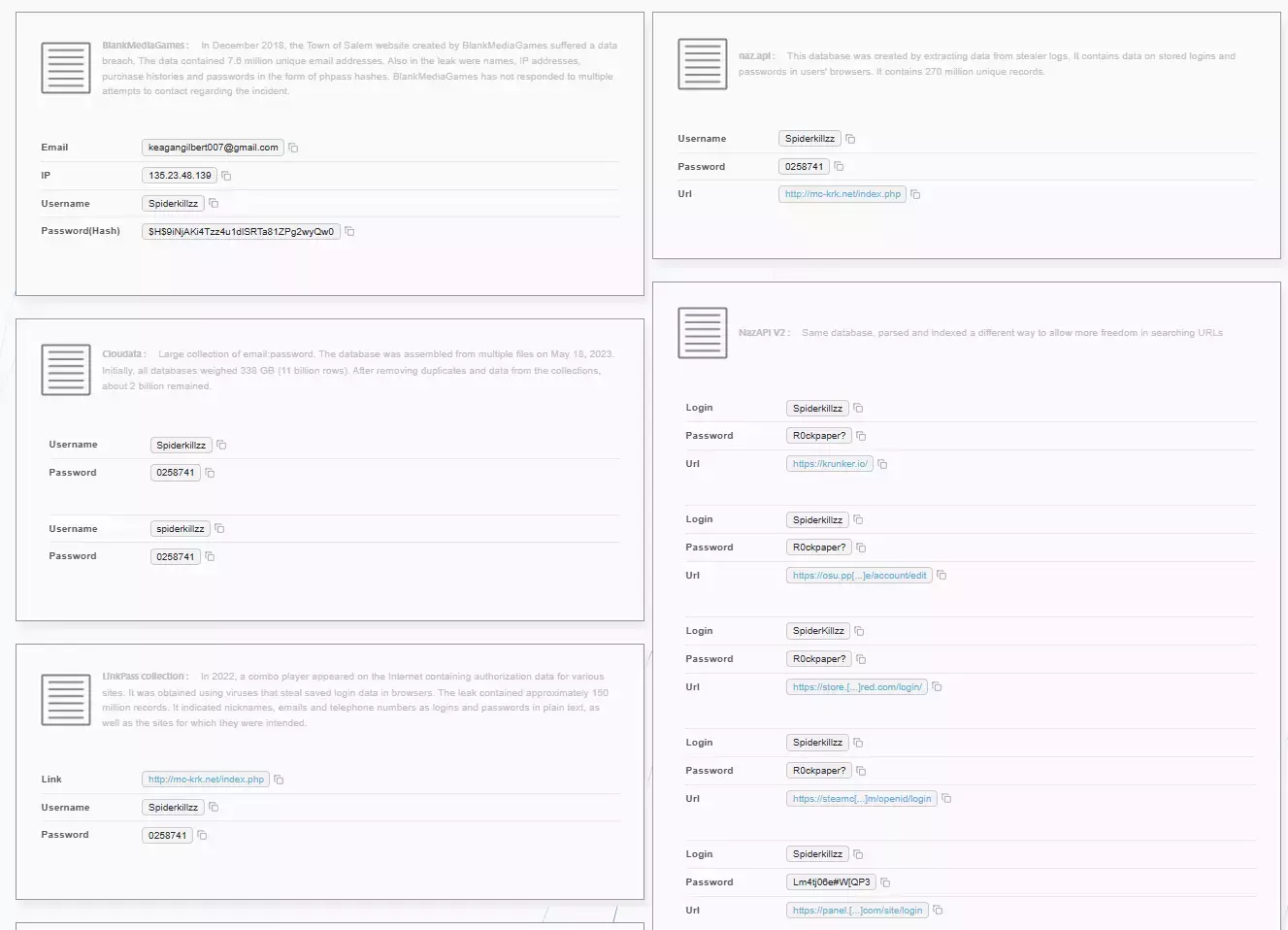Select the Lm4tj06e#W[QP3 password field
This screenshot has height=930, width=1288.
coord(831,882)
